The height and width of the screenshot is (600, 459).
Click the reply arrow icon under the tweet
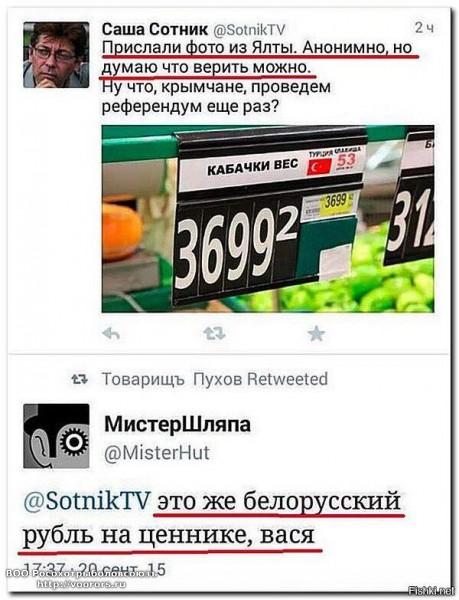pyautogui.click(x=111, y=334)
